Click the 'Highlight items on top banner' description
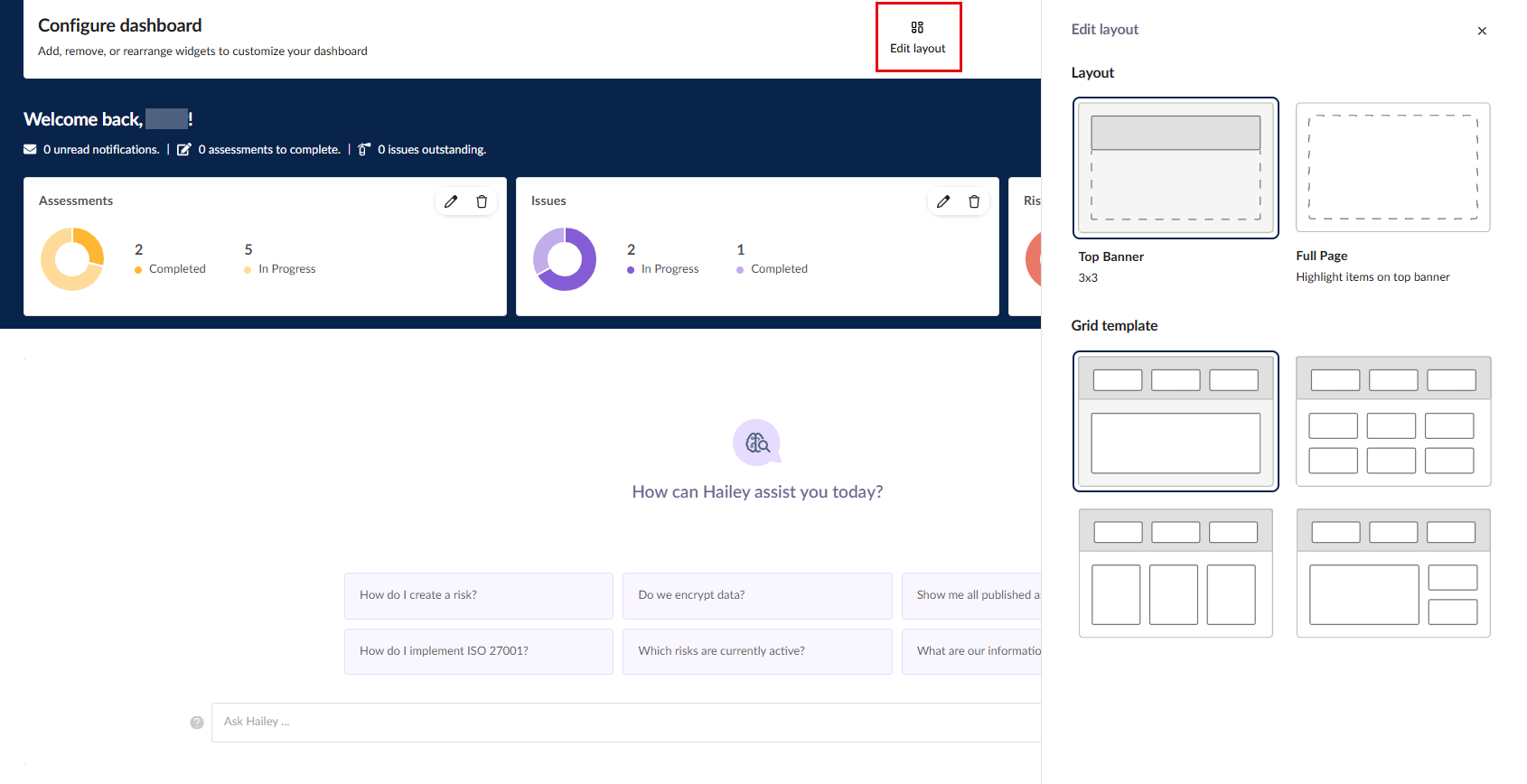Image resolution: width=1527 pixels, height=784 pixels. [1372, 277]
